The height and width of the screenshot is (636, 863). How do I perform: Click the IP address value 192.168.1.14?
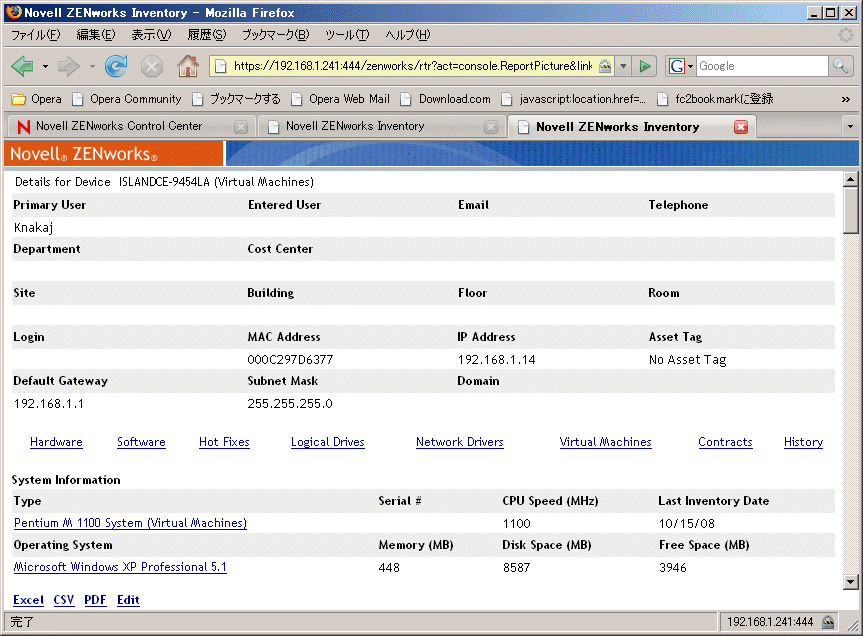pos(496,360)
